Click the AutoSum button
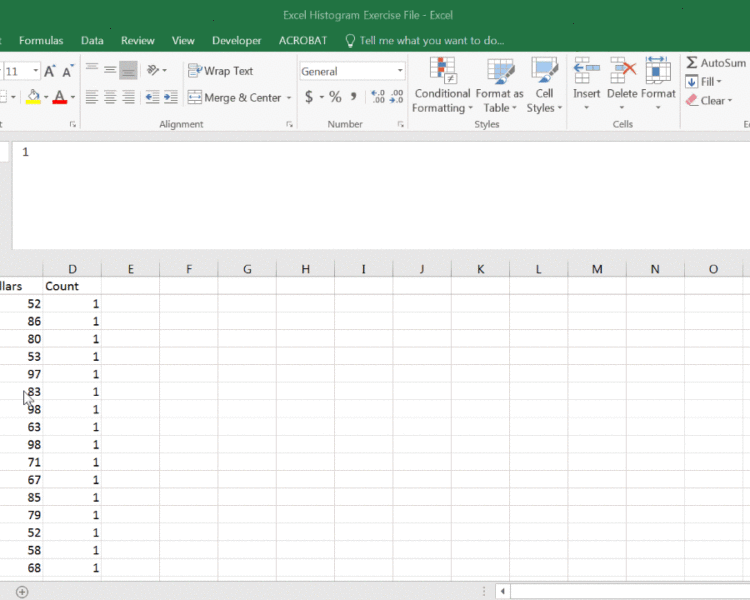750x600 pixels. (x=716, y=63)
